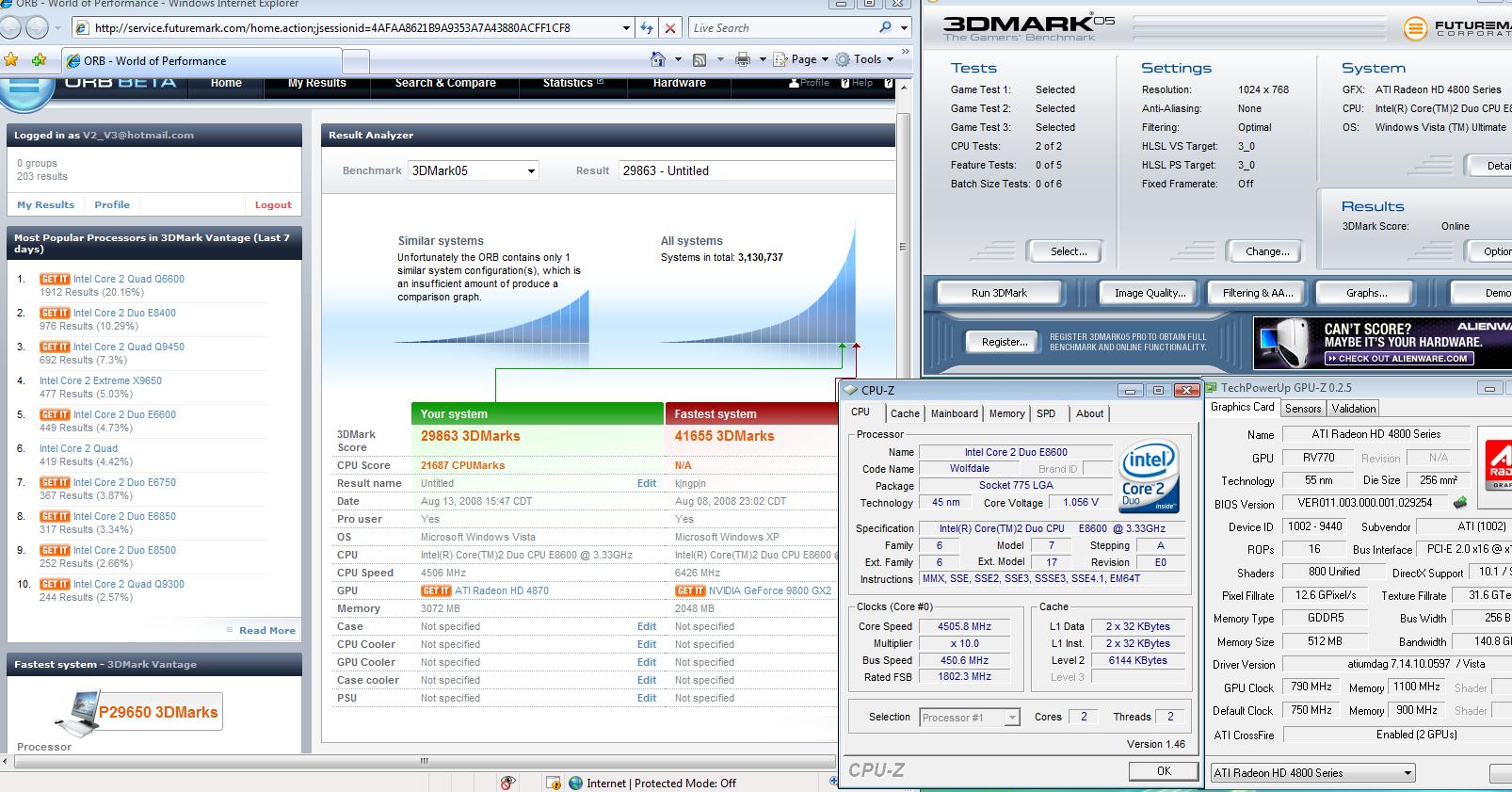Viewport: 1512px width, 792px height.
Task: Expand address bar history dropdown arrow
Action: point(626,28)
